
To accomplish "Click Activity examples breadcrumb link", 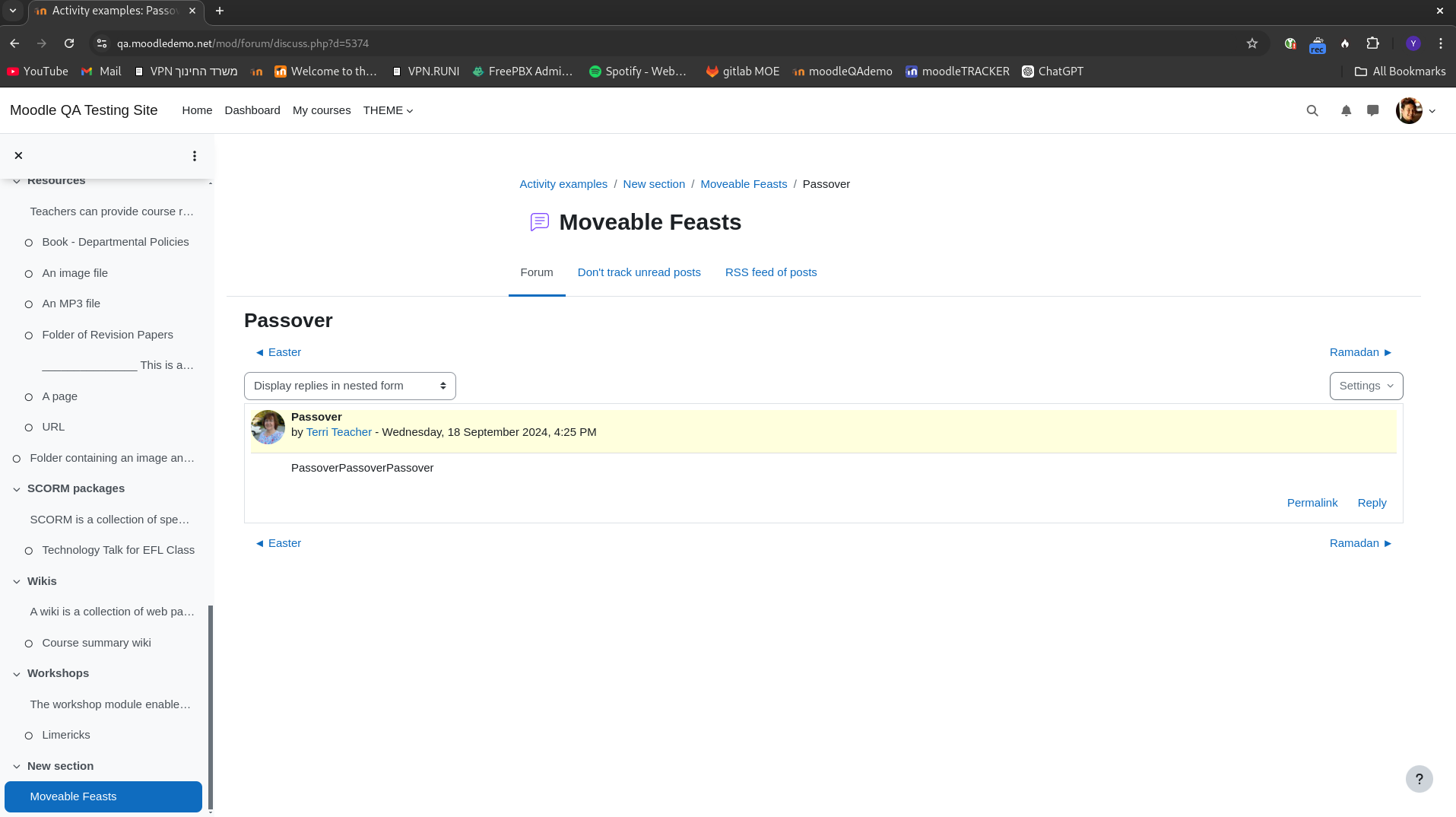I will point(563,184).
